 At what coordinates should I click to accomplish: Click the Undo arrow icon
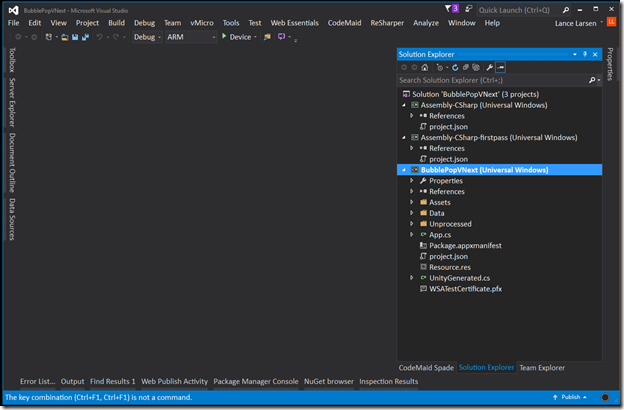99,37
